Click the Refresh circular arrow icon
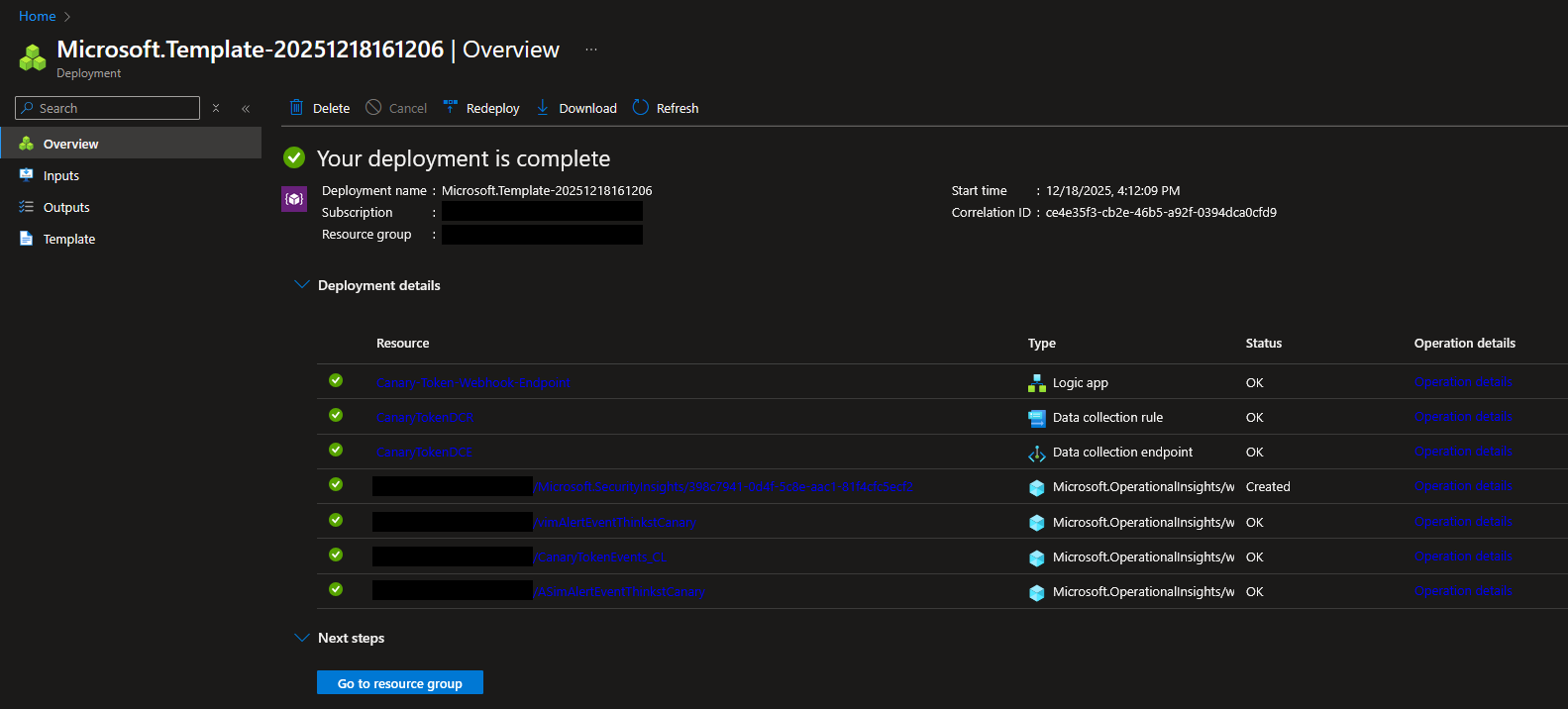The width and height of the screenshot is (1568, 709). tap(641, 107)
